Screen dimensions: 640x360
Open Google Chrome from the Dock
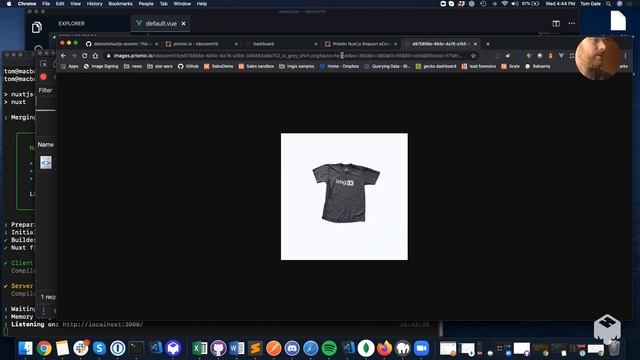click(44, 348)
